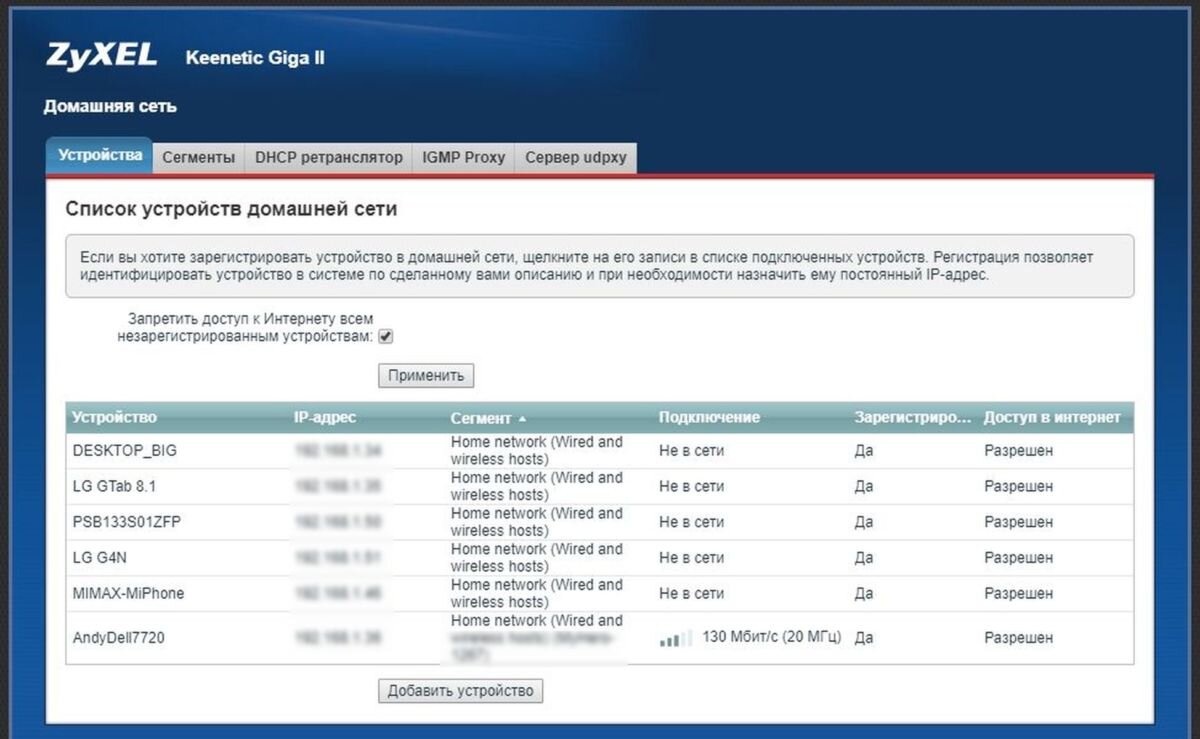Click Home network segment cell for MIMAX-MiPhone
1200x739 pixels.
click(x=537, y=594)
